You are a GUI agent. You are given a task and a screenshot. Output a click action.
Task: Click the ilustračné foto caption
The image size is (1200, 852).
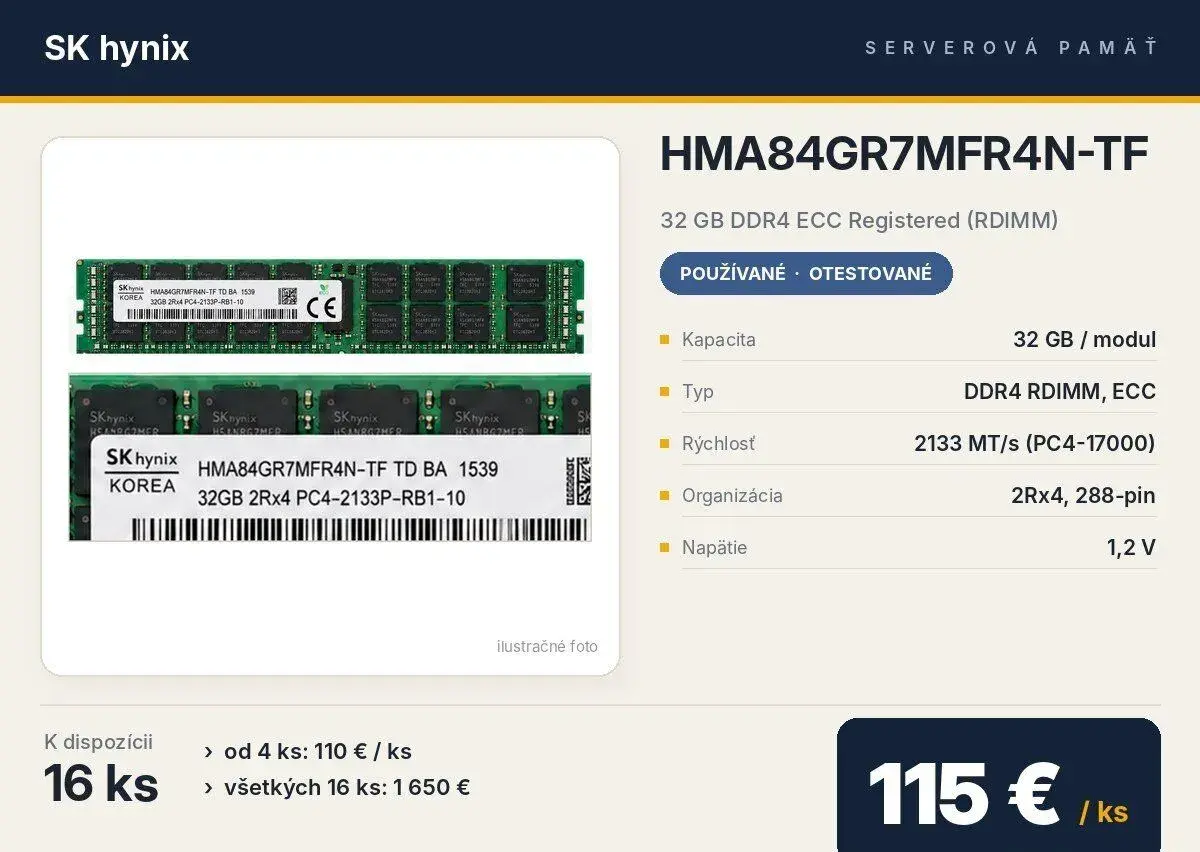tap(547, 646)
